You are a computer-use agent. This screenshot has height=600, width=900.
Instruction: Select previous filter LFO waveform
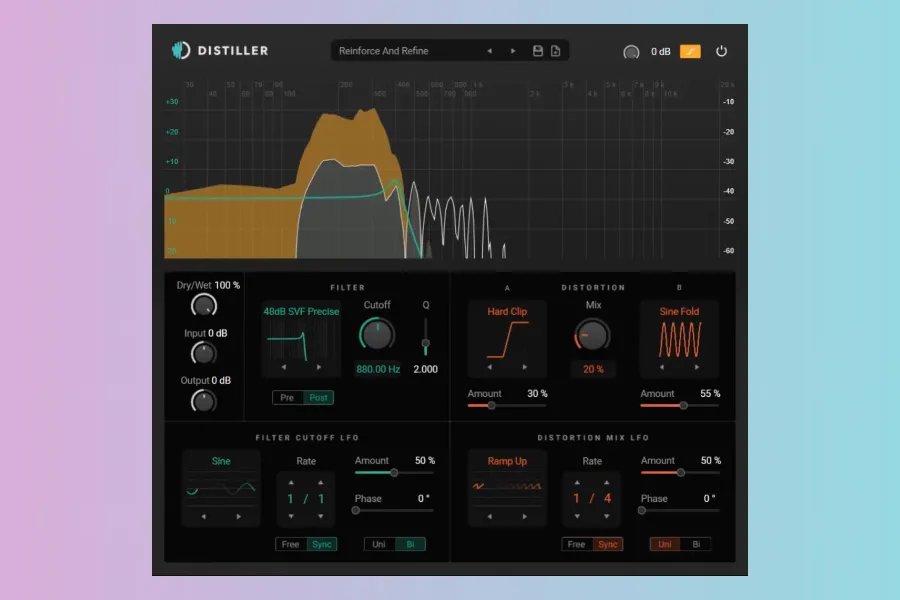click(204, 517)
